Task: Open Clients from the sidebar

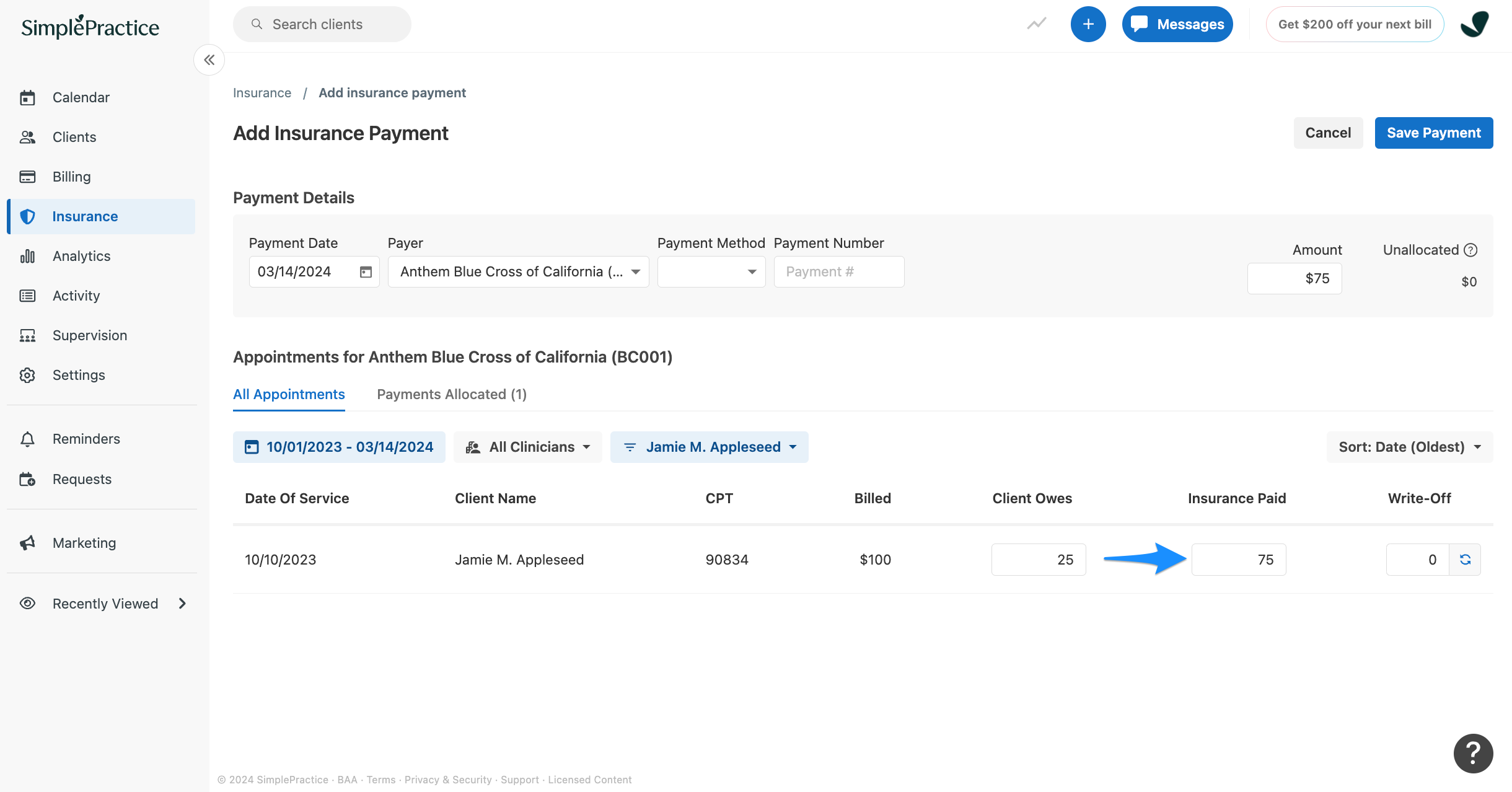Action: pyautogui.click(x=101, y=137)
